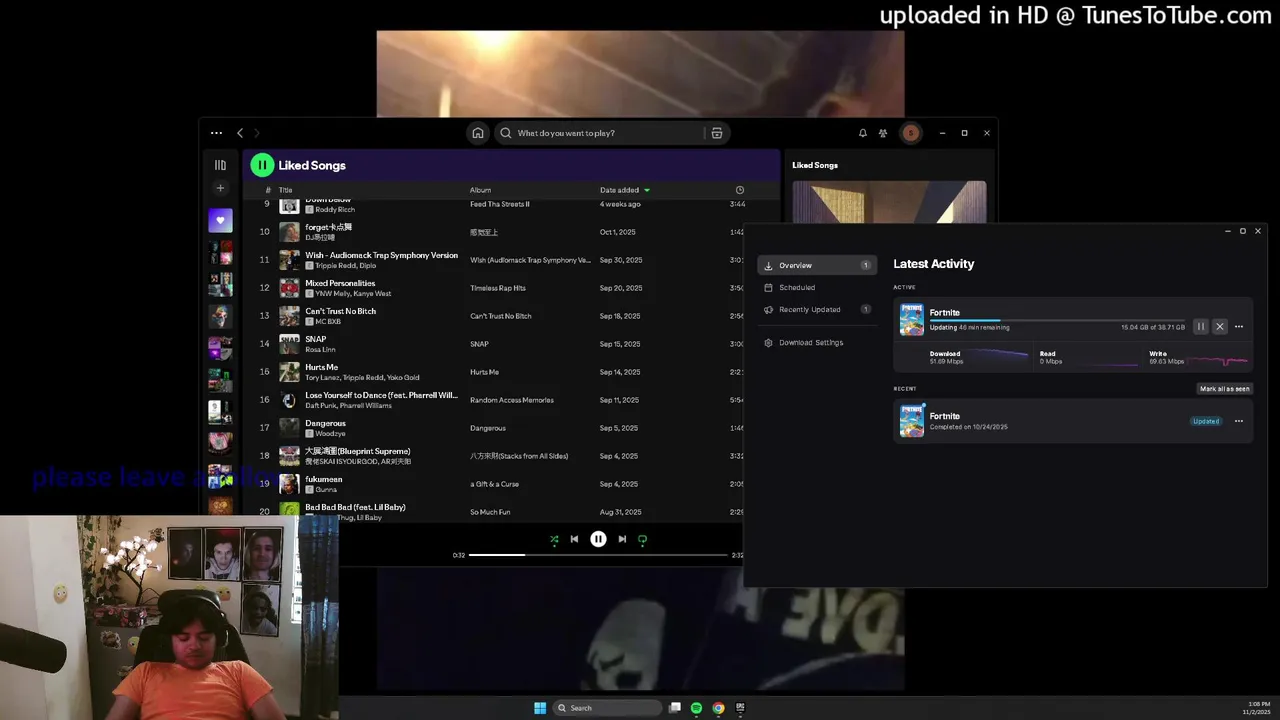Open Random Access Memories album link
1280x720 pixels.
(x=512, y=400)
